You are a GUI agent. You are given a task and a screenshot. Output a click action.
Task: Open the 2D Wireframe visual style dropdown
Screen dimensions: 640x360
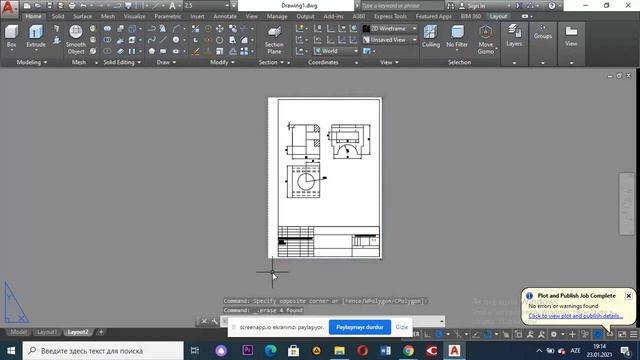390,29
